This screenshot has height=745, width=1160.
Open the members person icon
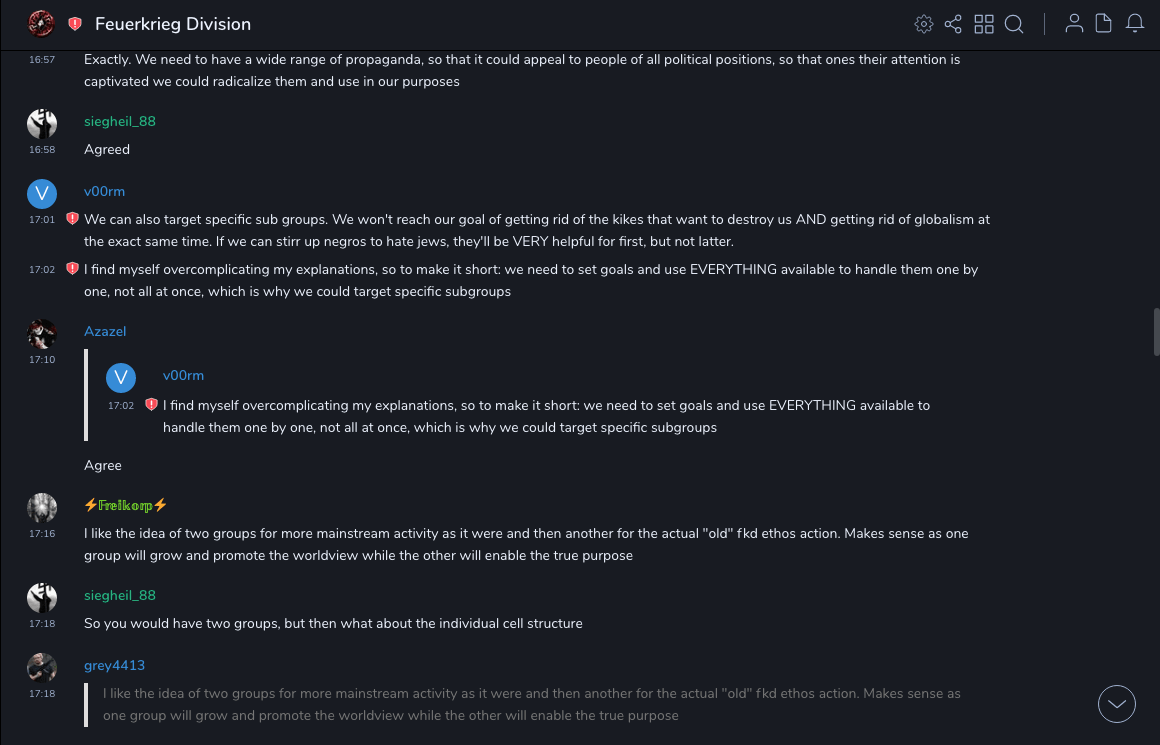pyautogui.click(x=1074, y=24)
